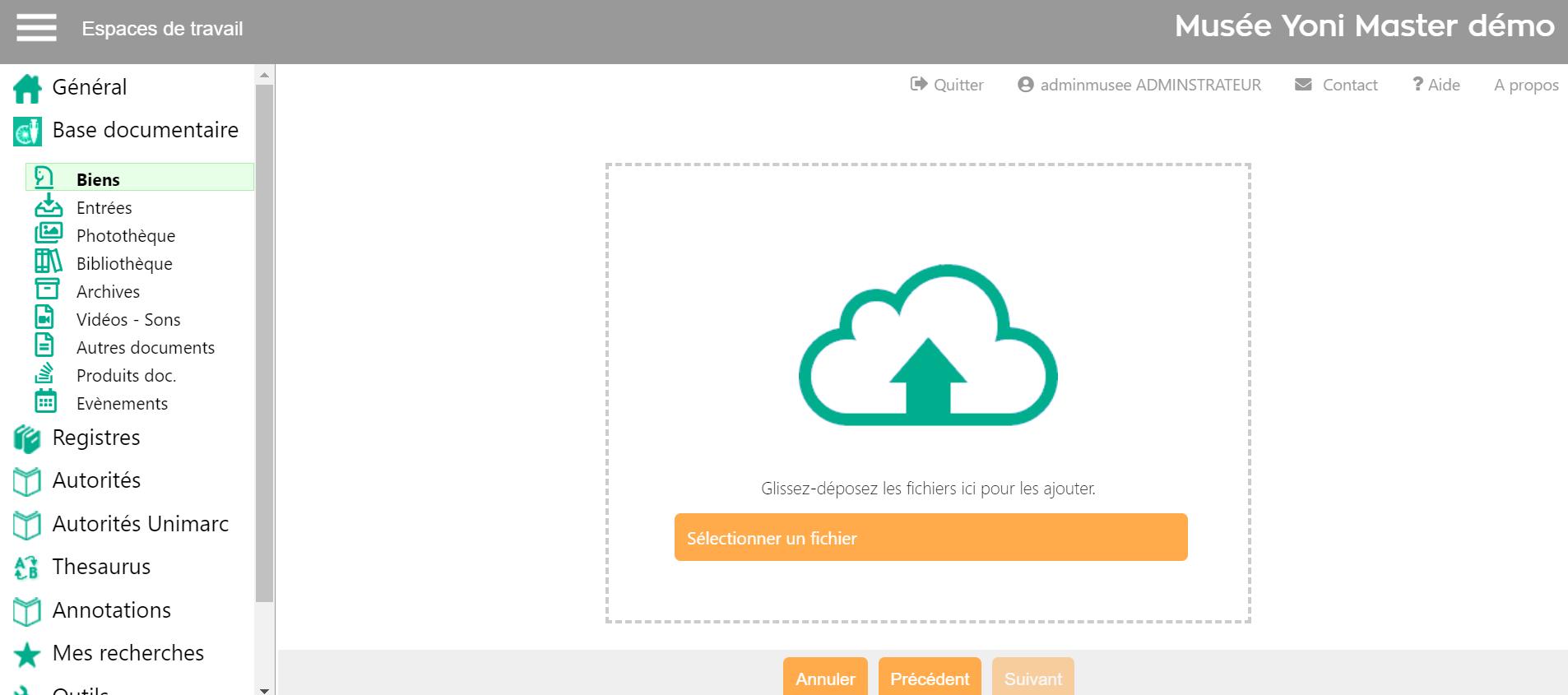
Task: Click the Annuler button
Action: [824, 678]
